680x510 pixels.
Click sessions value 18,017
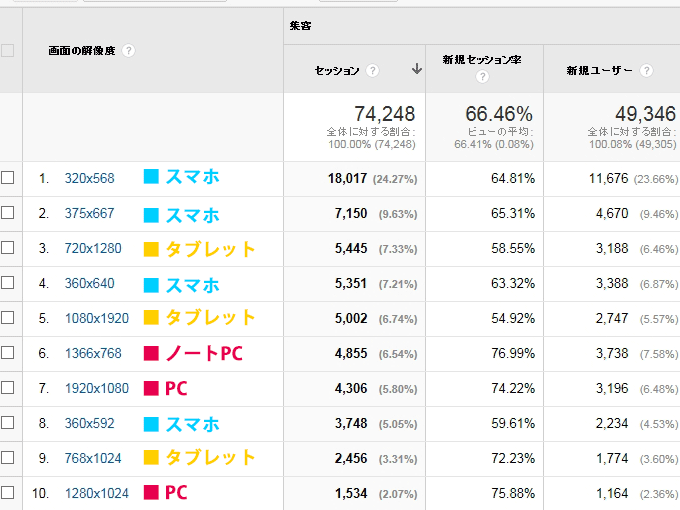pyautogui.click(x=347, y=178)
